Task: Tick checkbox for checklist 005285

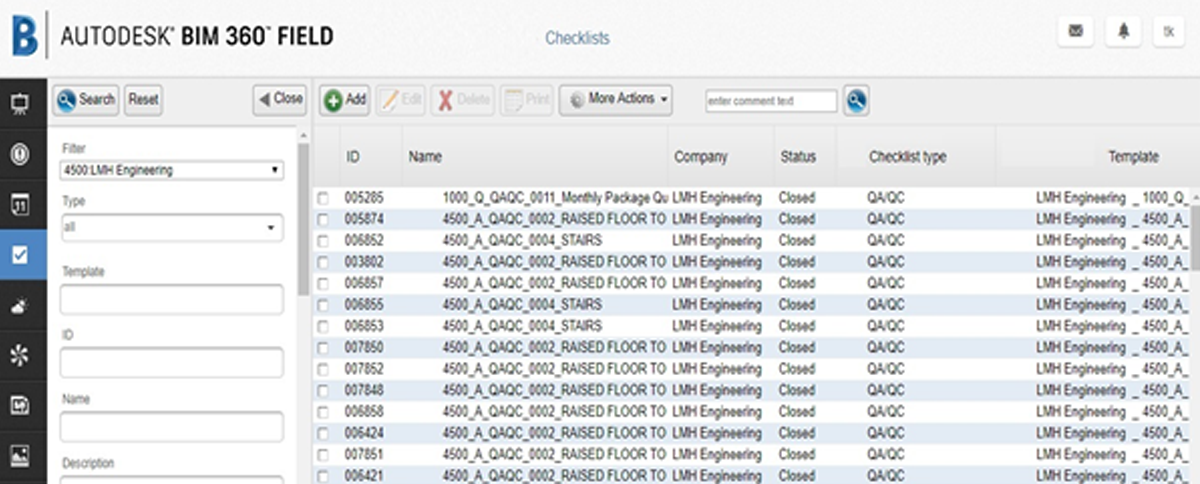Action: 322,198
